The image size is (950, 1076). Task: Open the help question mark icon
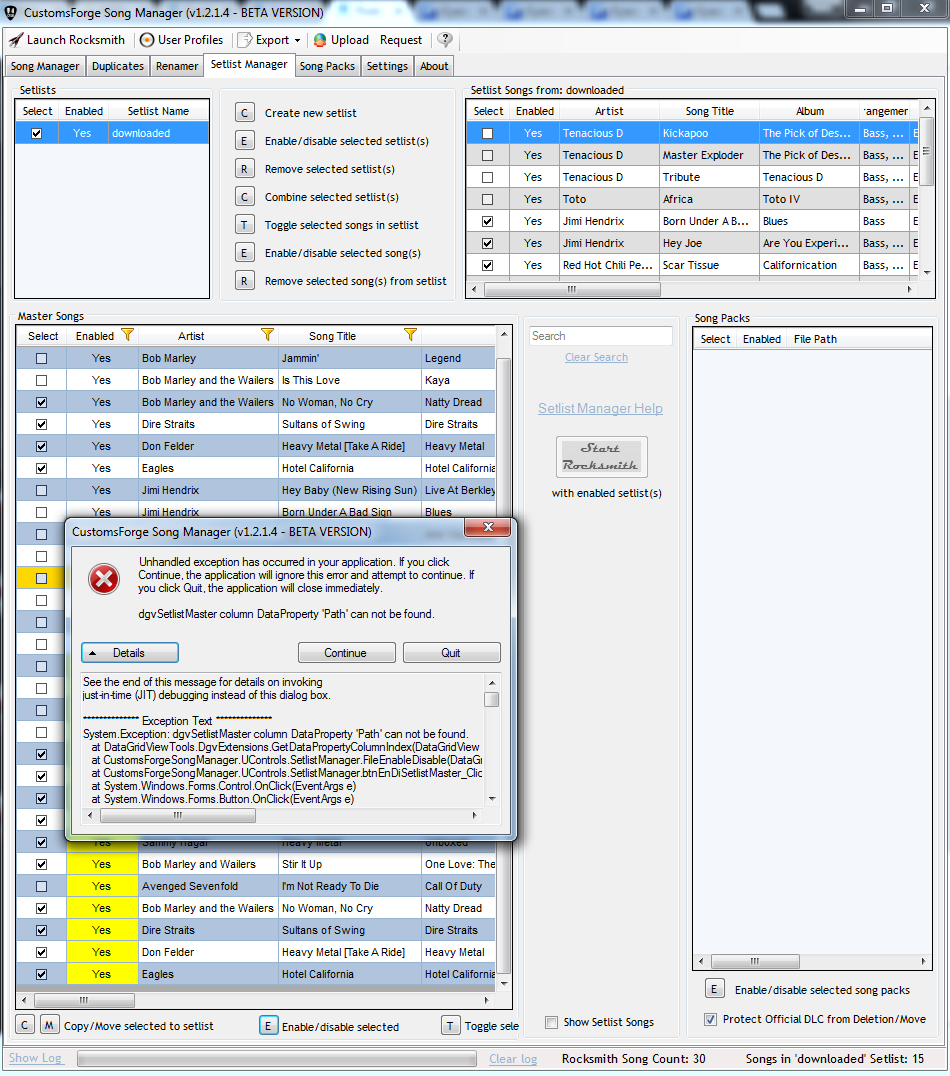coord(445,40)
